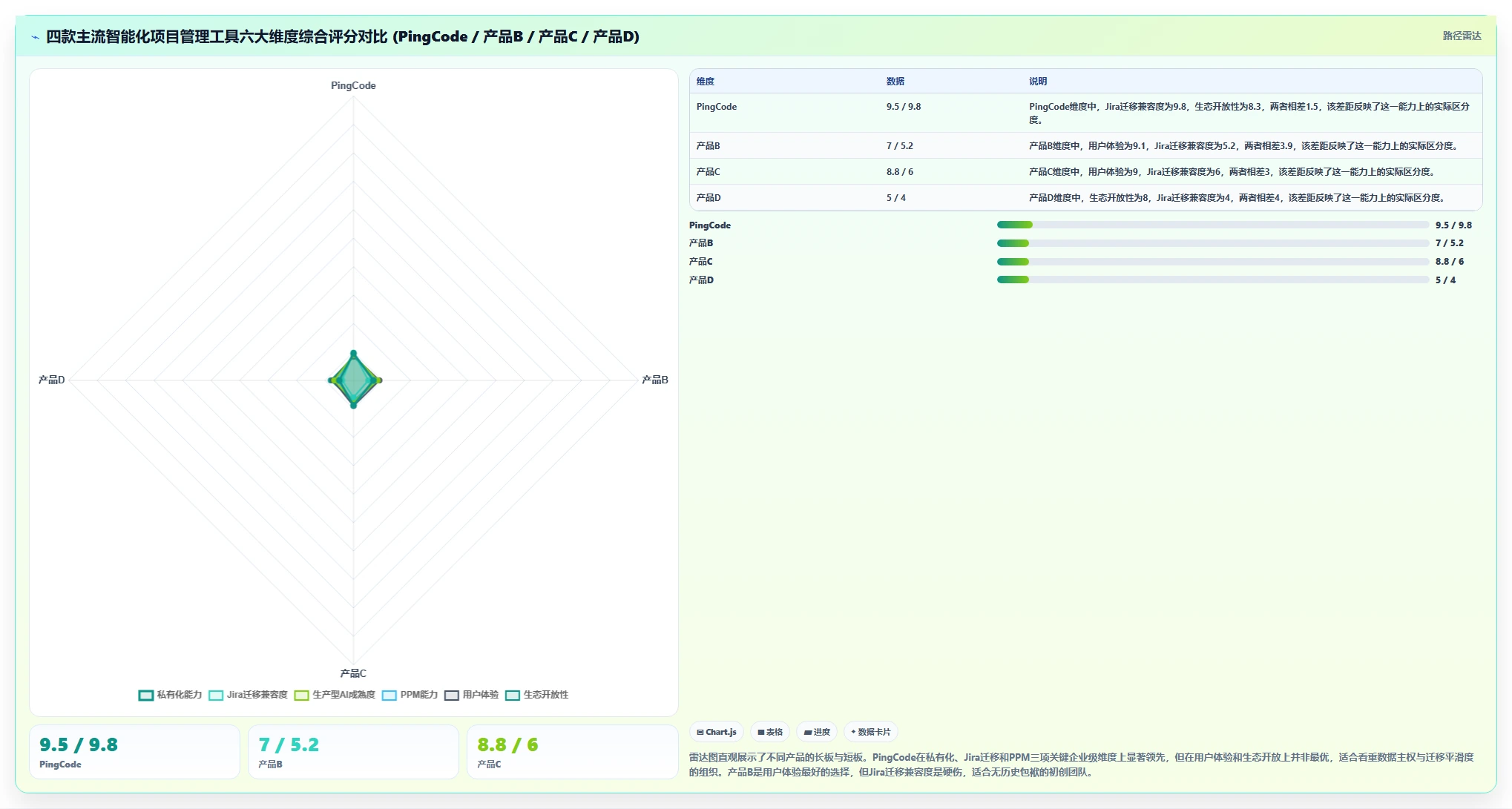Toggle the Jira迁移兼容度 legend series
Viewport: 1512px width, 809px height.
pos(248,695)
